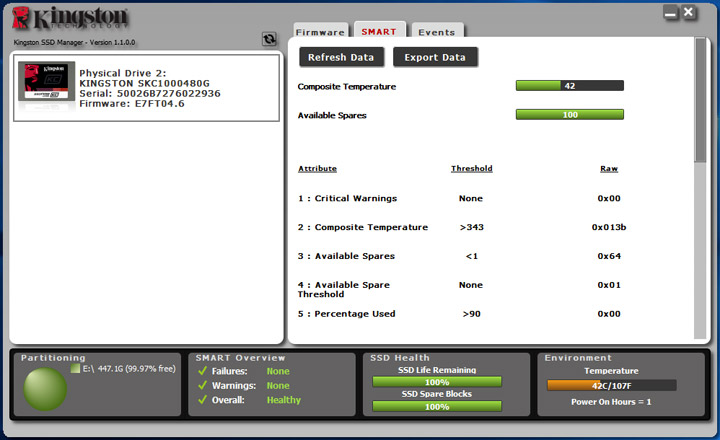
Task: Click the Composite Temperature progress bar
Action: click(x=570, y=86)
